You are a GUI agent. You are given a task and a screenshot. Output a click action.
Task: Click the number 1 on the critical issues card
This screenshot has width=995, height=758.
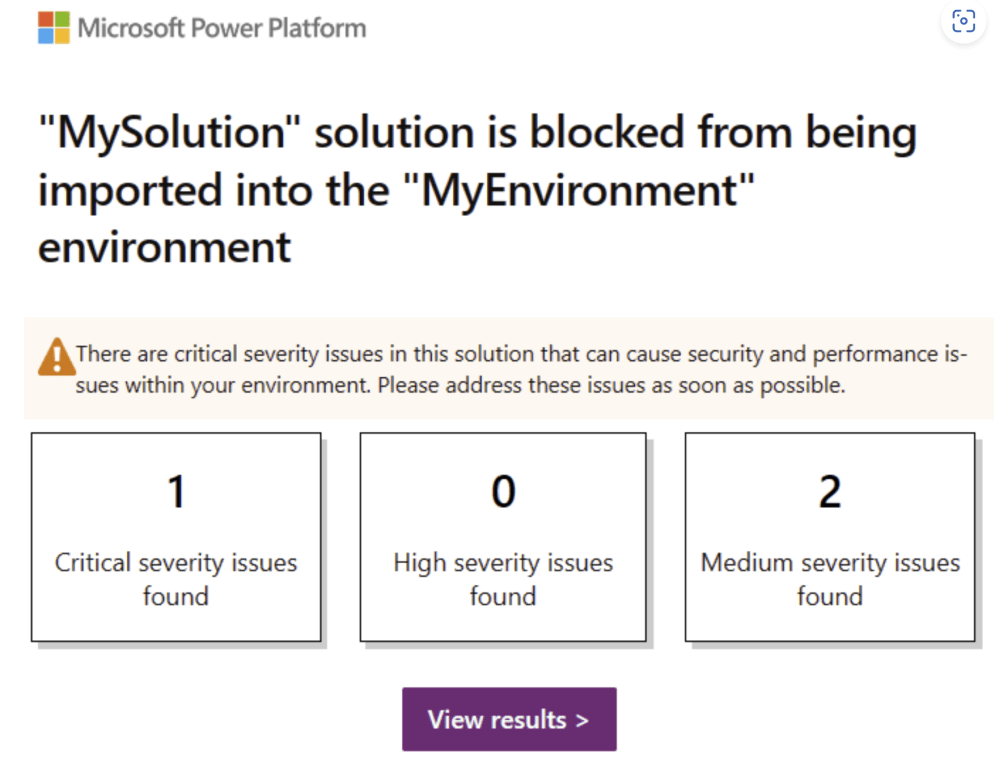tap(176, 490)
